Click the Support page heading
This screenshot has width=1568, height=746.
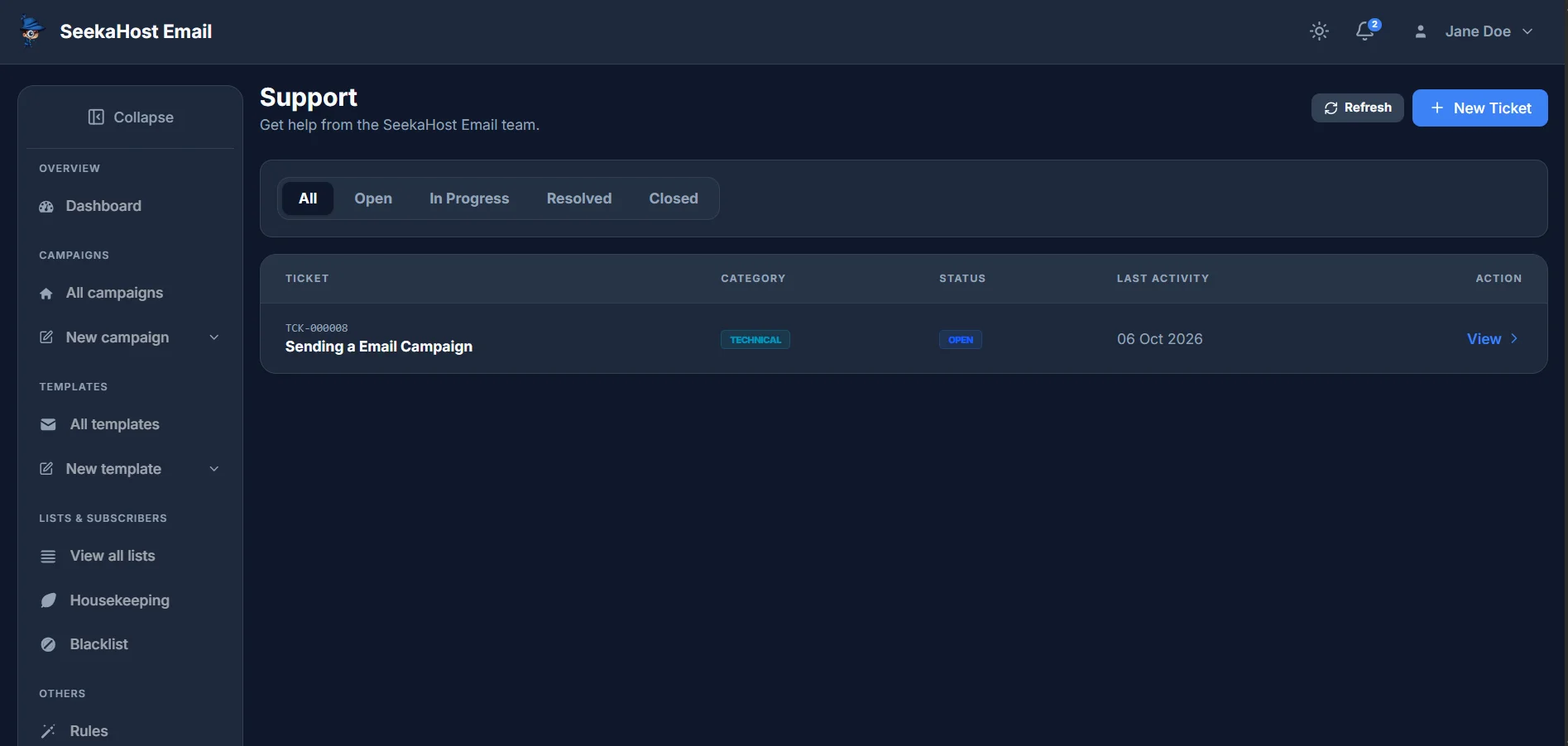click(x=309, y=98)
